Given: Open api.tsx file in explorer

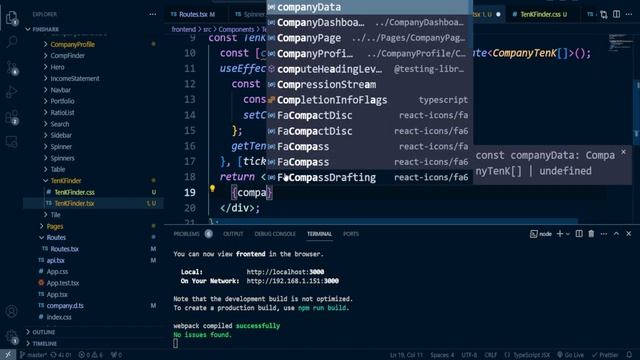Looking at the screenshot, I should (56, 260).
